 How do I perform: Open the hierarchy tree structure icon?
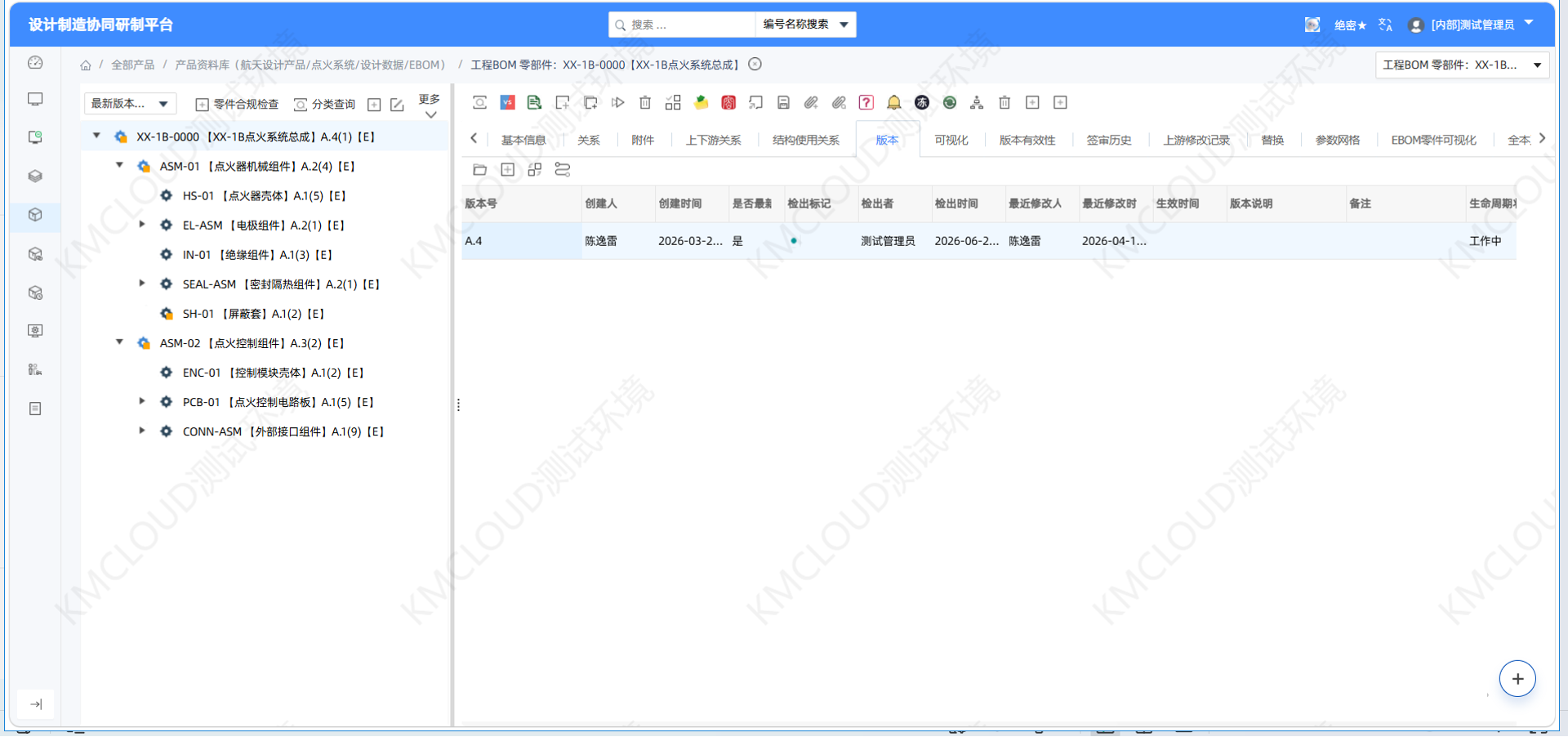coord(977,102)
